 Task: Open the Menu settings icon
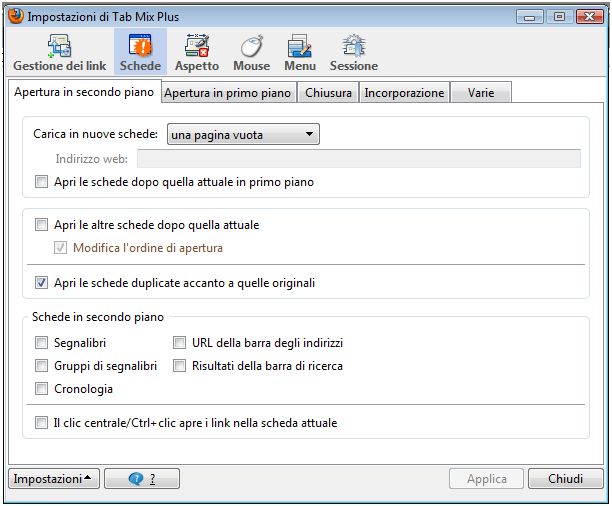(x=299, y=51)
